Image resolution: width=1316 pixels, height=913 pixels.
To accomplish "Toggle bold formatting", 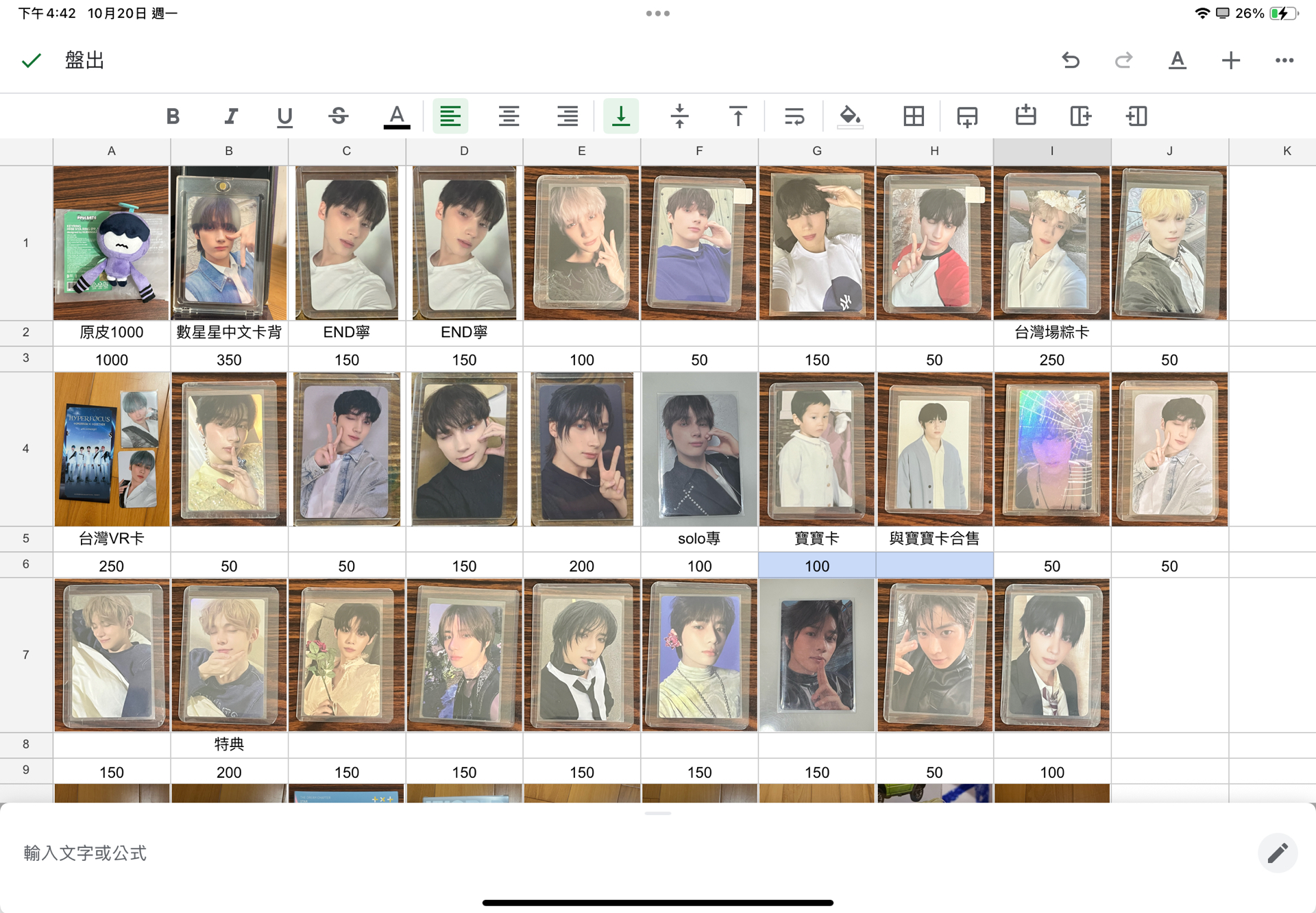I will point(173,116).
